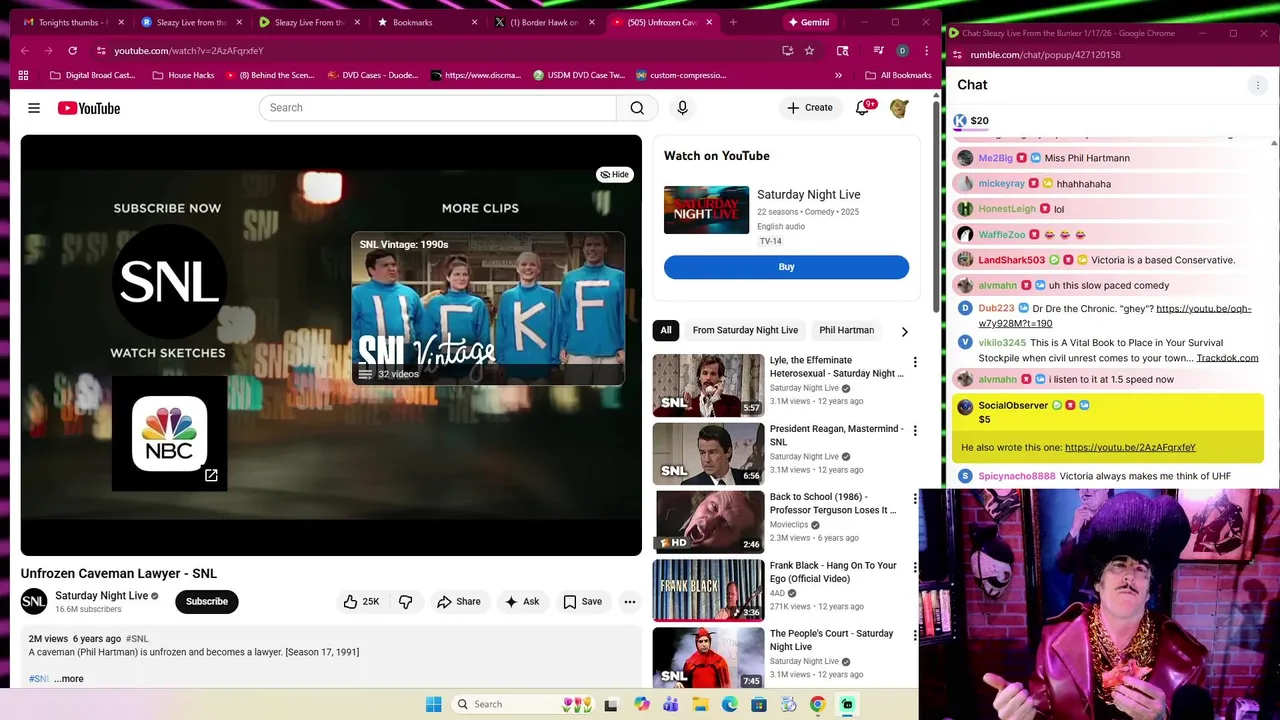
Task: Like the Unfrozen Caveman Lawyer video
Action: tap(361, 601)
